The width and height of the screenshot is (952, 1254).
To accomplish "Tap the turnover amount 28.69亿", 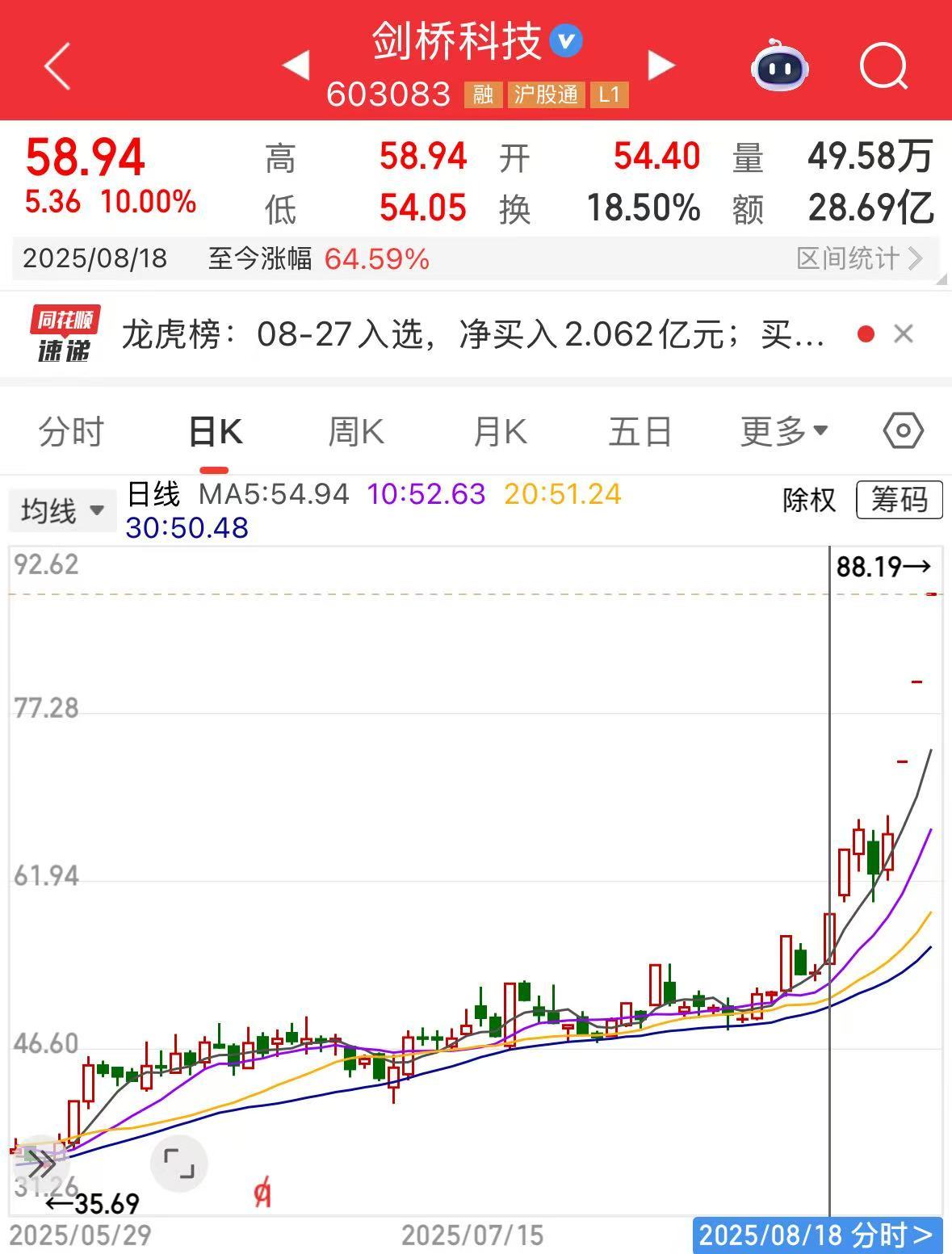I will tap(871, 208).
